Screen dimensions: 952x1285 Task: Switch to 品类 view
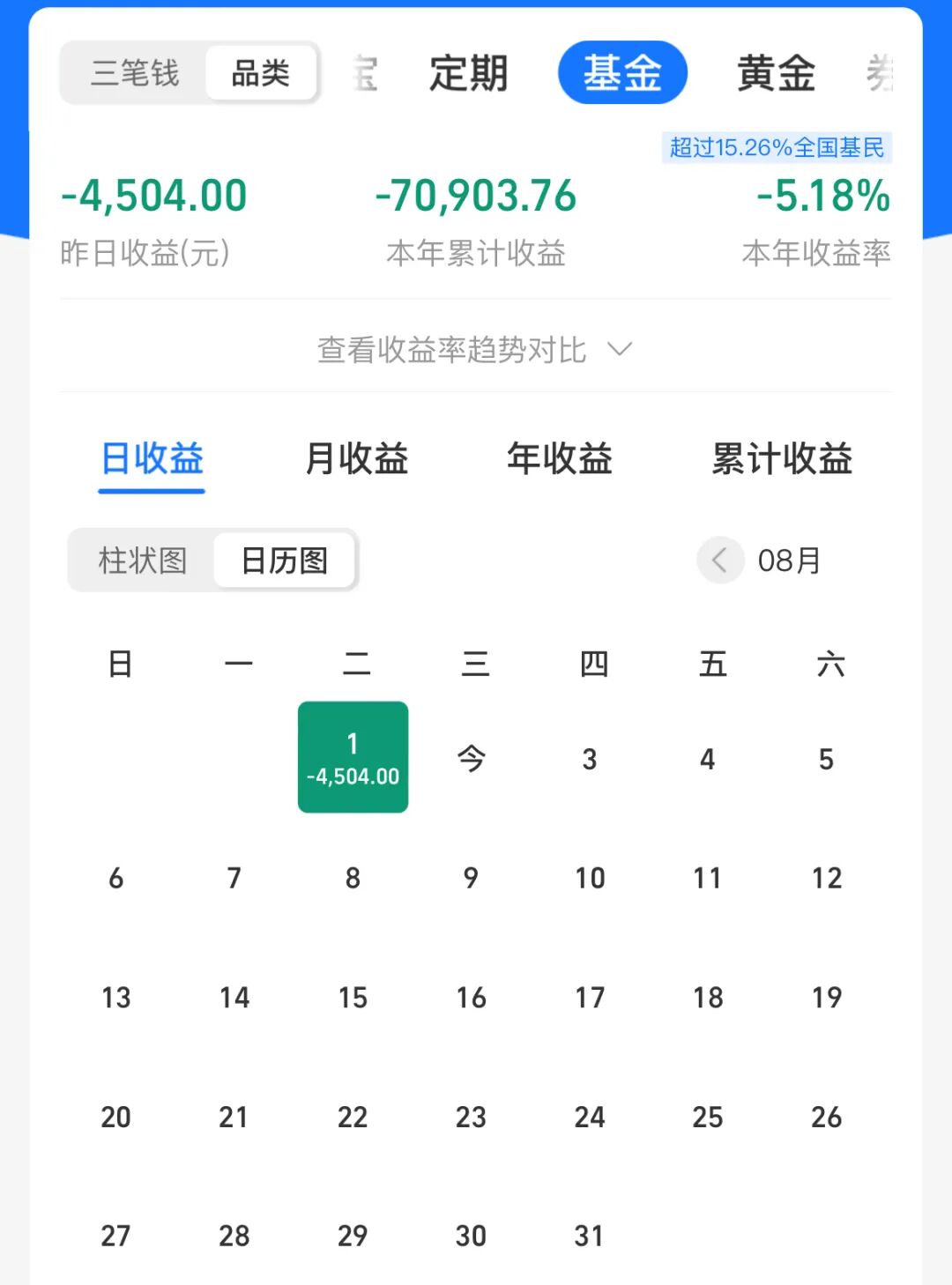point(261,73)
